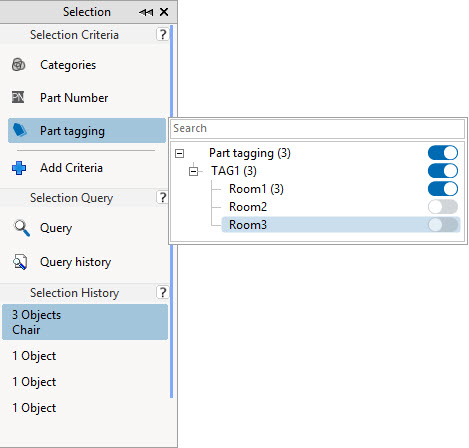Select the 3 Objects Chair history entry
This screenshot has width=469, height=448.
[85, 322]
